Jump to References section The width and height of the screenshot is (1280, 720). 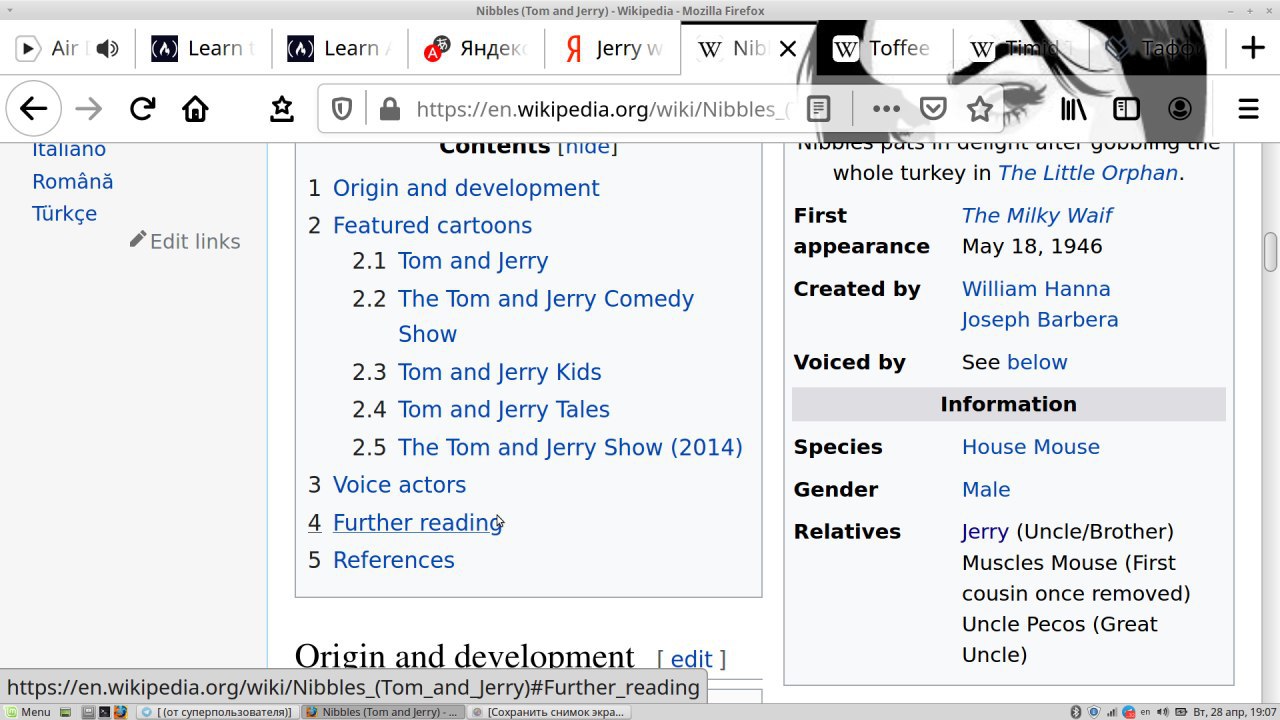point(393,560)
